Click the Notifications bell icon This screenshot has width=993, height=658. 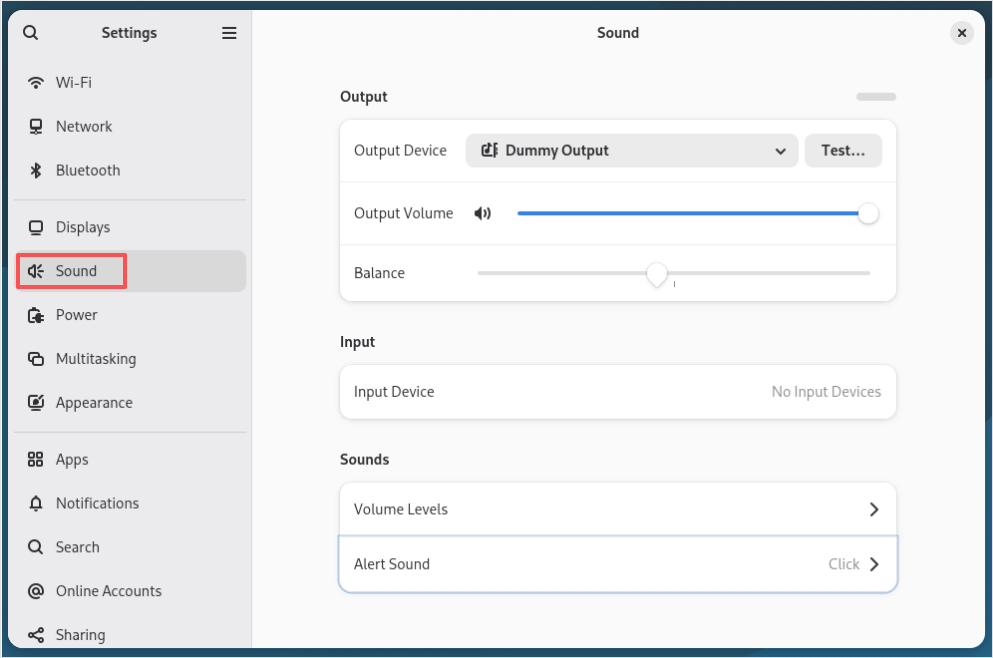(x=36, y=503)
